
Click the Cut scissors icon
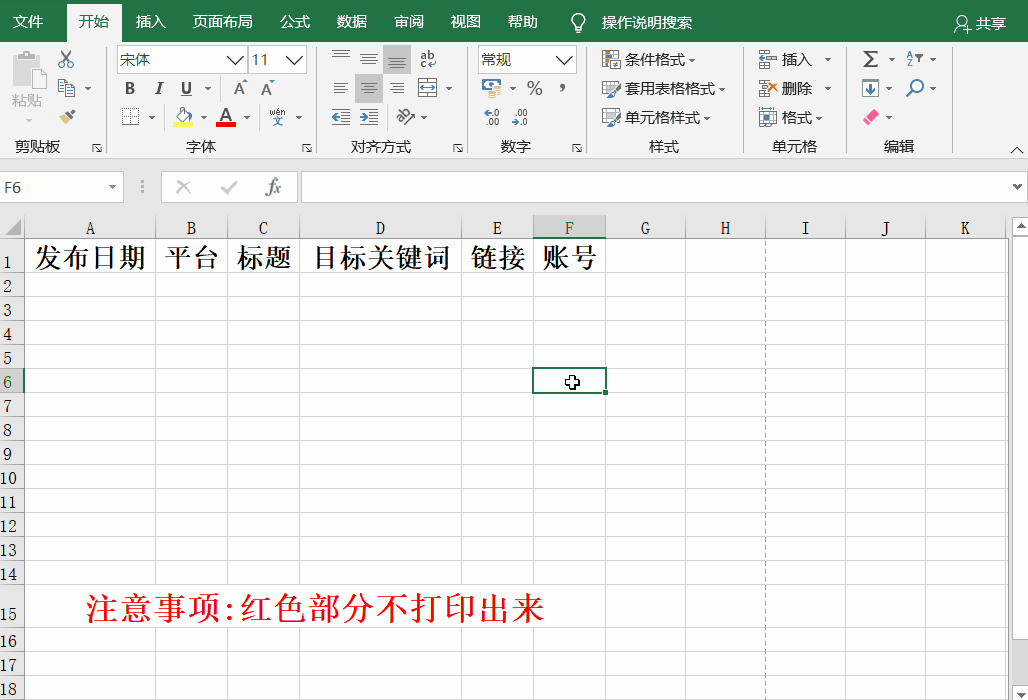tap(66, 59)
